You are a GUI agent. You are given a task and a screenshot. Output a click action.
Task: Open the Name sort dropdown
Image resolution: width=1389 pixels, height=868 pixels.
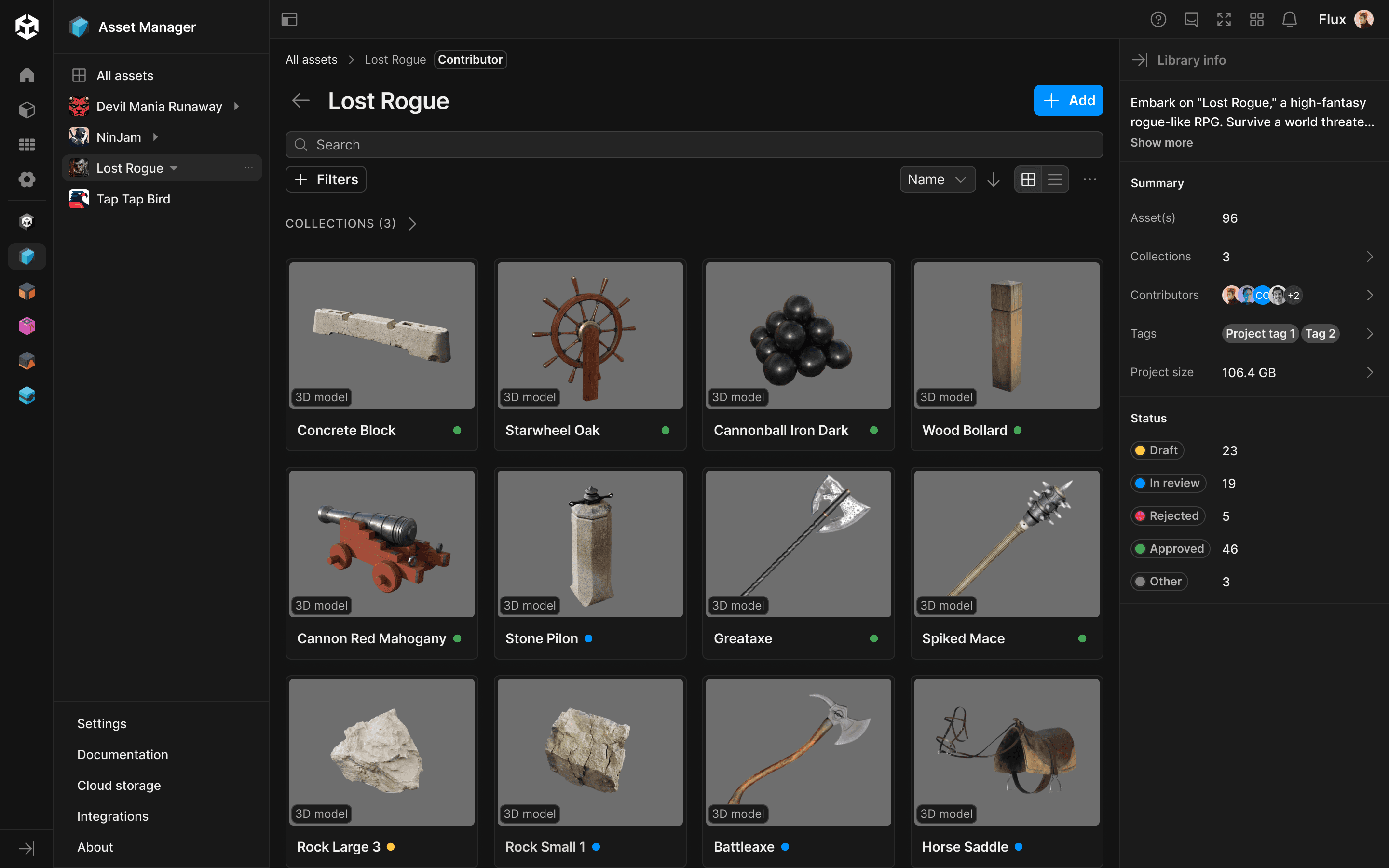[937, 179]
